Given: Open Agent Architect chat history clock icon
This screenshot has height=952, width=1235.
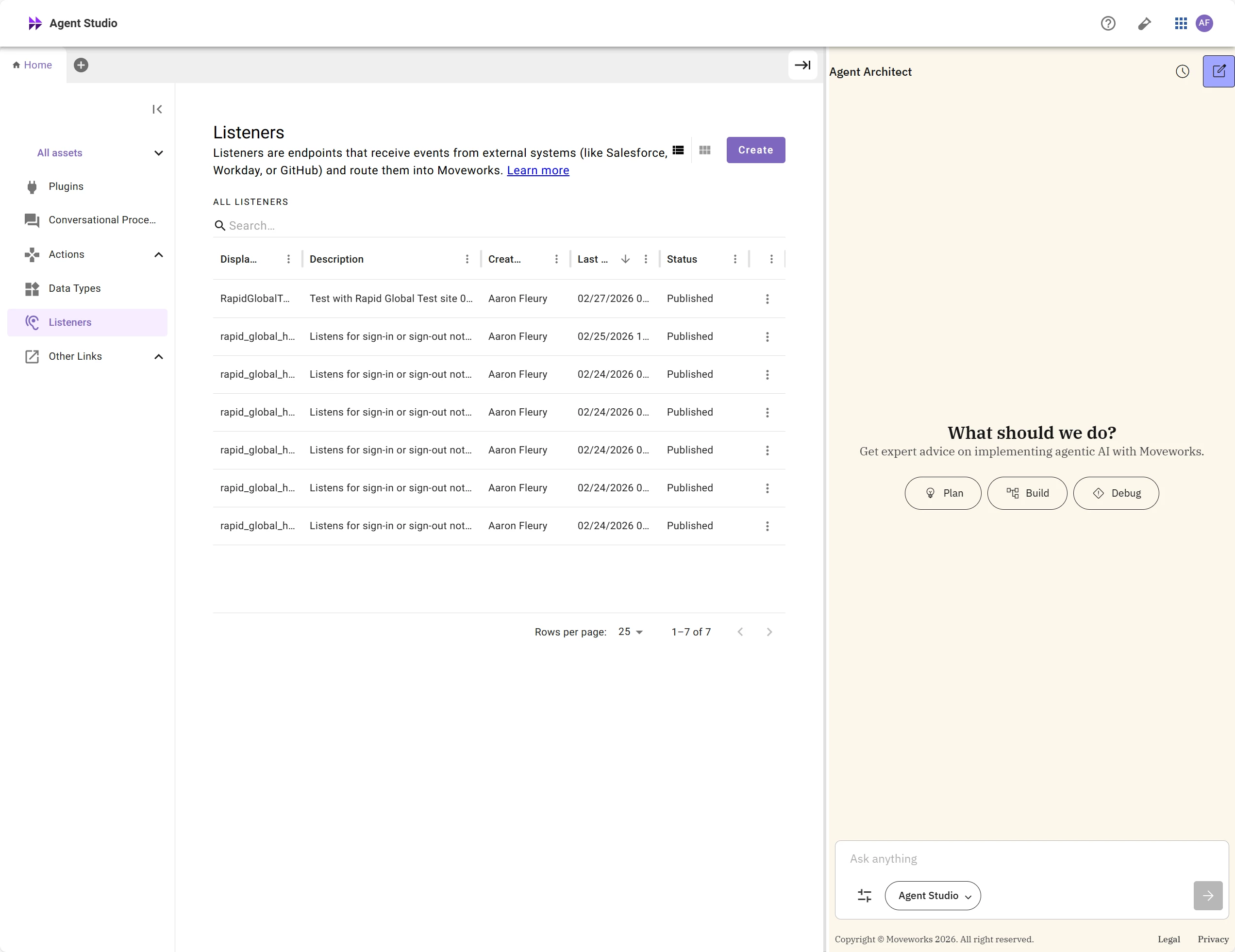Looking at the screenshot, I should 1182,72.
